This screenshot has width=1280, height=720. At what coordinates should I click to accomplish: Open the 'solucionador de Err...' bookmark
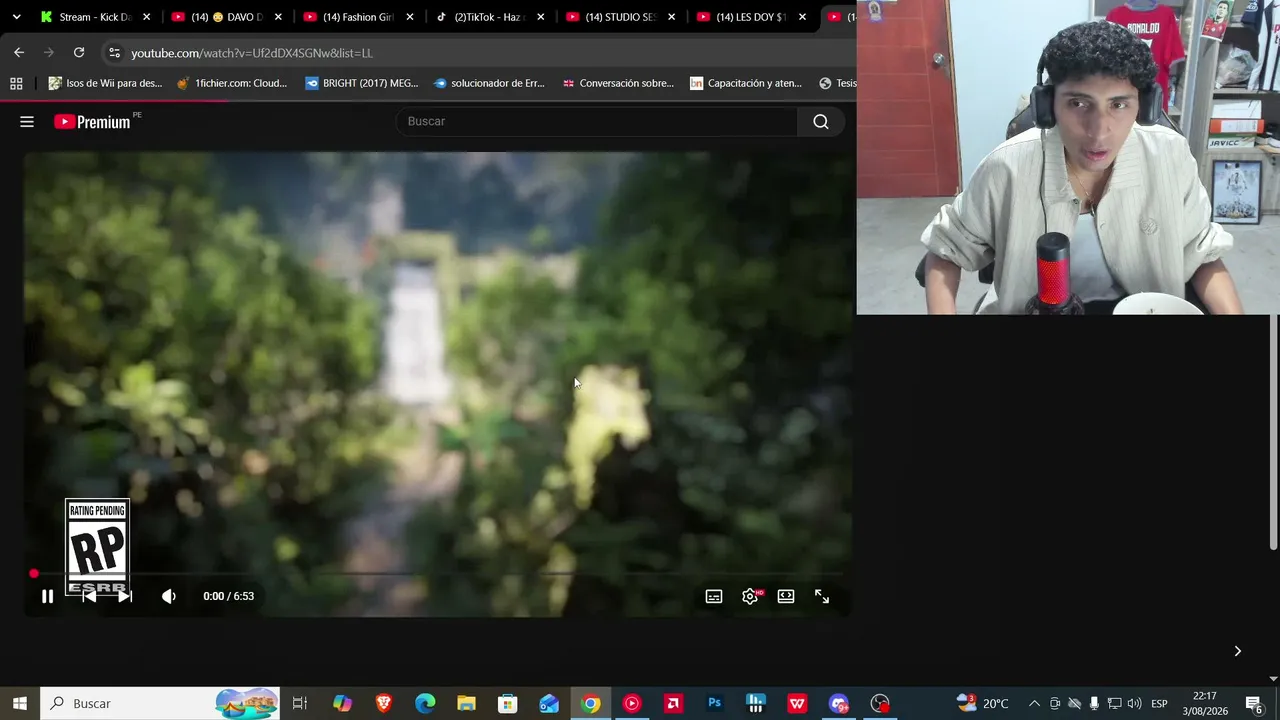point(490,83)
